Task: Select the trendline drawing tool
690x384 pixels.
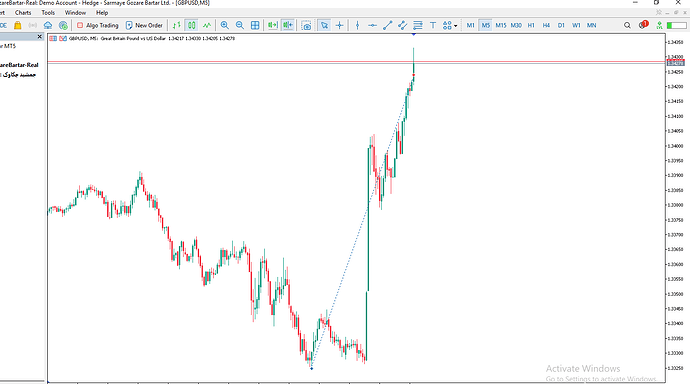Action: pos(387,26)
